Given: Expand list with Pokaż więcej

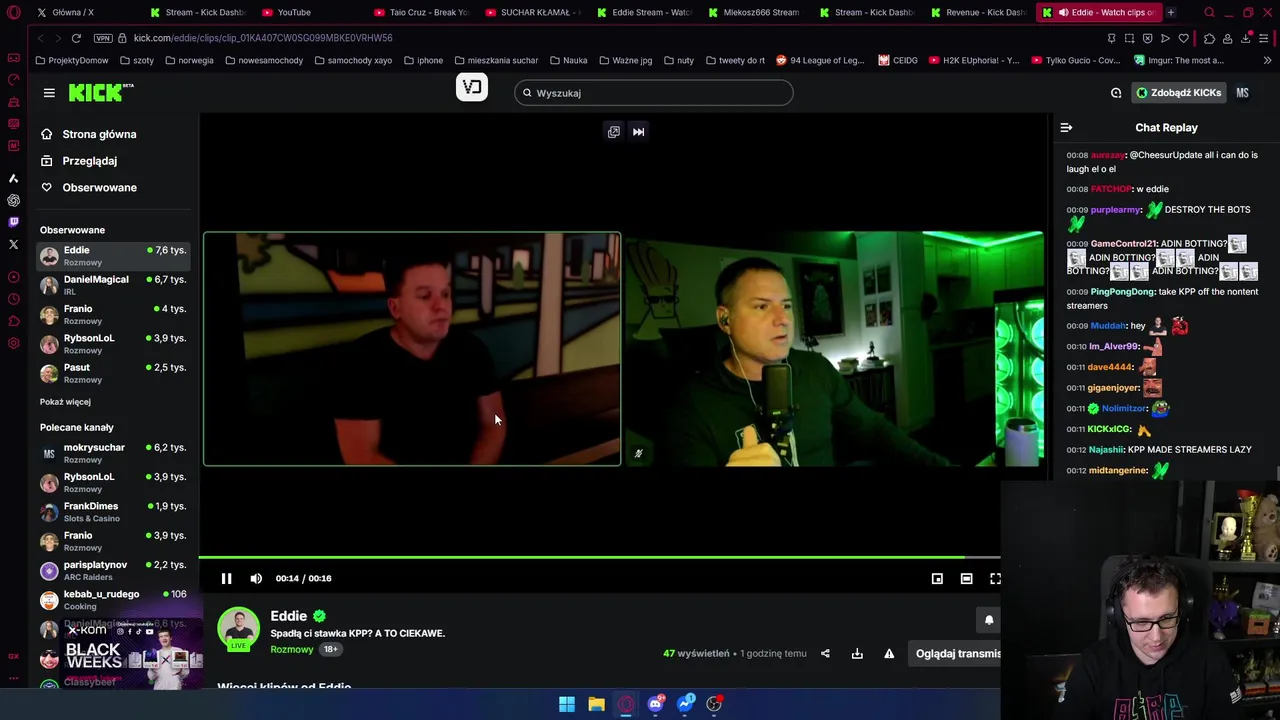Looking at the screenshot, I should click(65, 402).
